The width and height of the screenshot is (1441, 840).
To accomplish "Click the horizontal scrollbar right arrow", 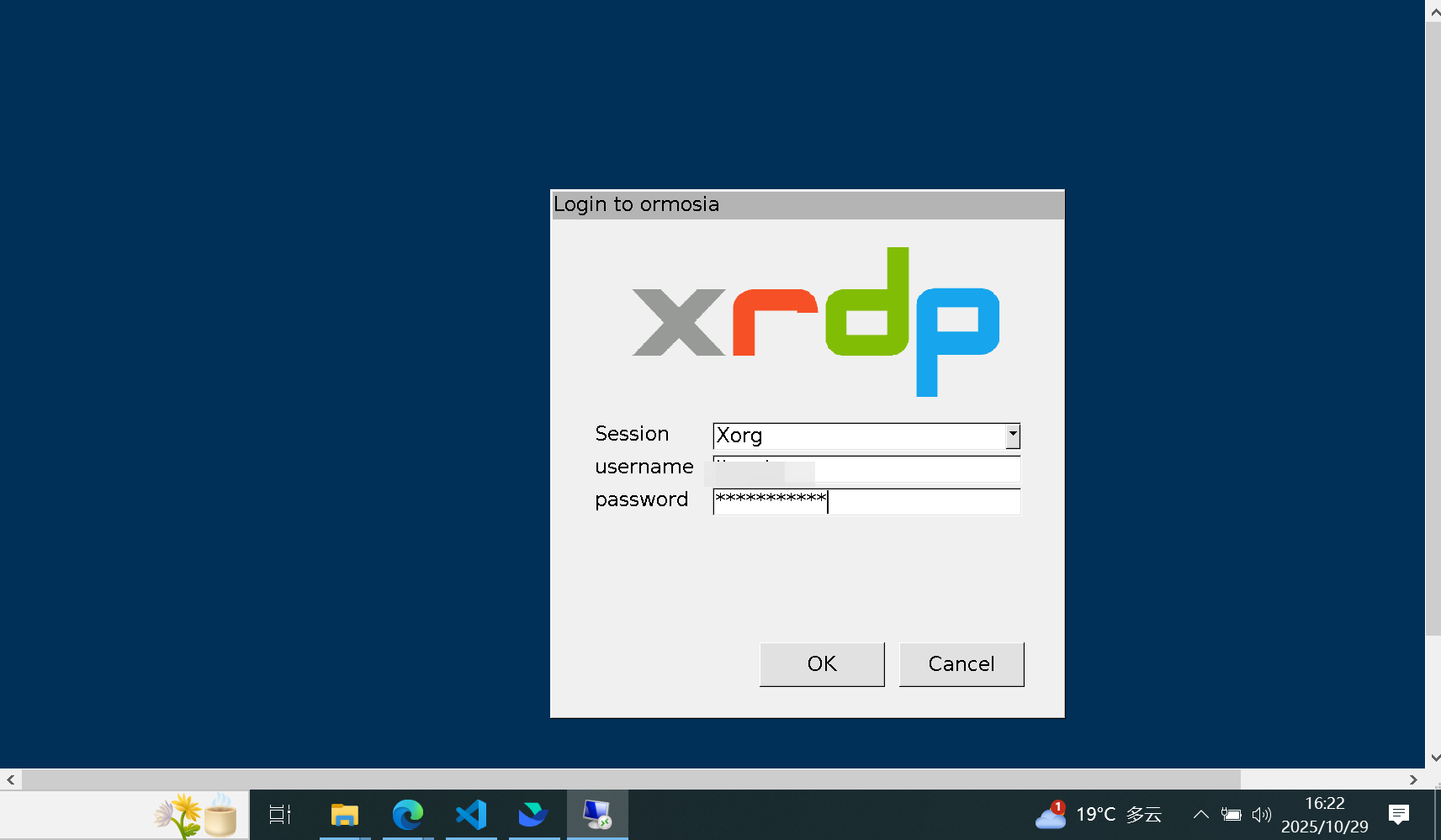I will click(1414, 779).
